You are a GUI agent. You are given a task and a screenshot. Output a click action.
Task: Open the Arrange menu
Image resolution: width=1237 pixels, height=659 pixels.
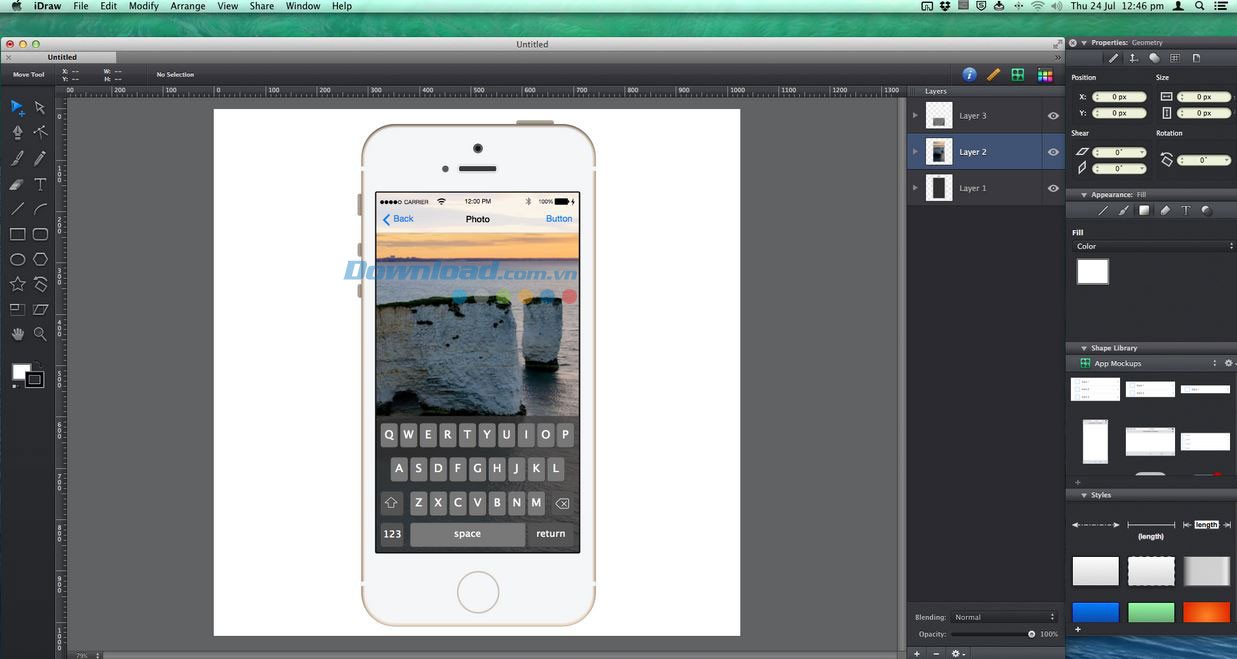187,6
